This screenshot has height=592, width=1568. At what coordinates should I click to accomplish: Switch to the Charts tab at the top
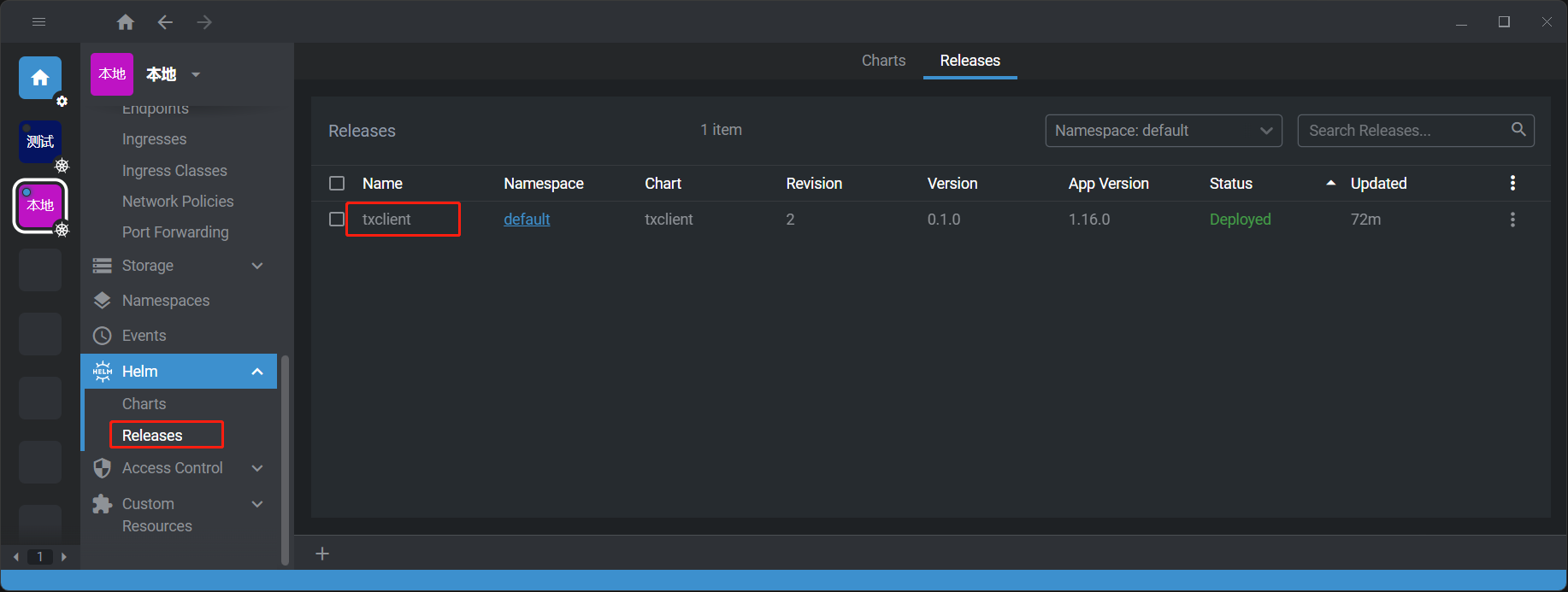(883, 61)
